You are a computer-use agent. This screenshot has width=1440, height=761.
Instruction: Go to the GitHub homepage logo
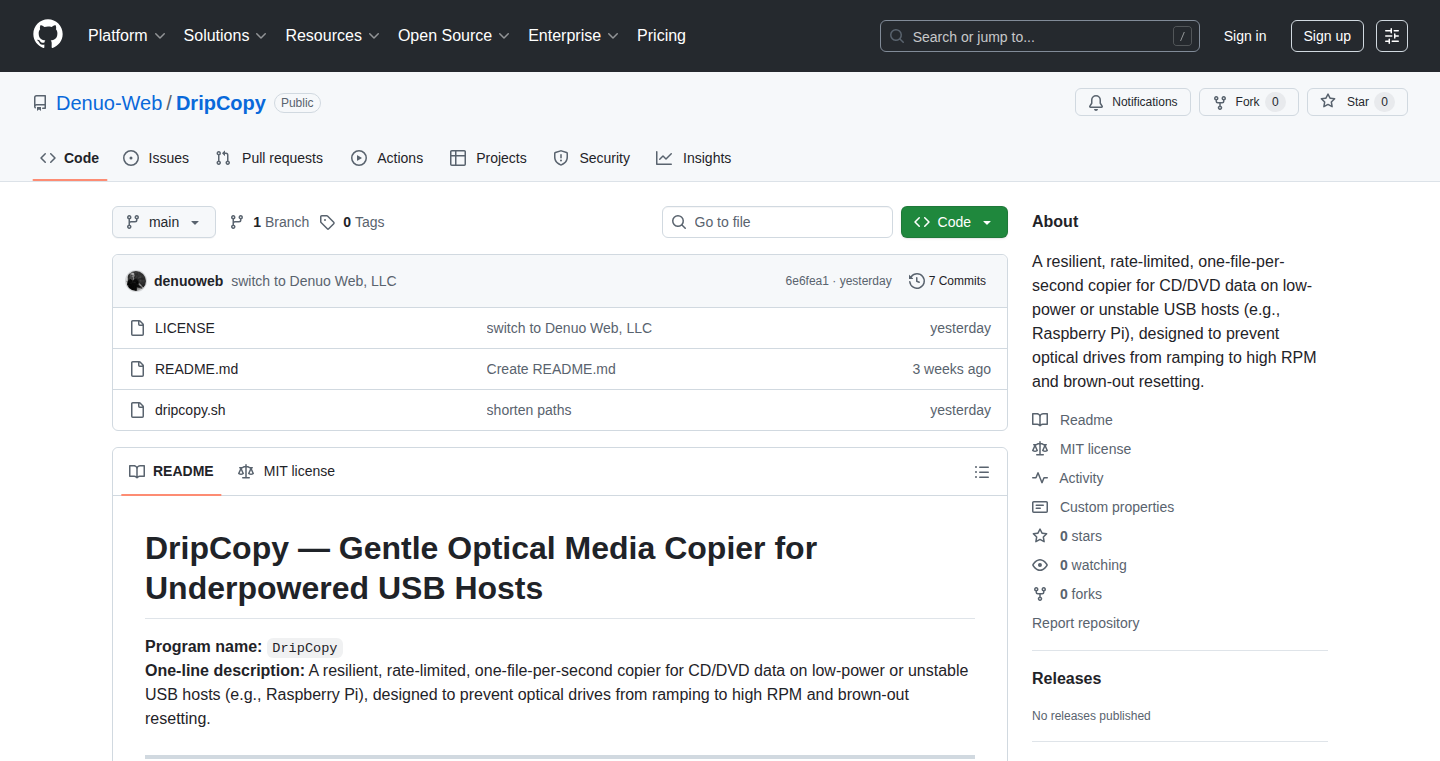coord(48,35)
